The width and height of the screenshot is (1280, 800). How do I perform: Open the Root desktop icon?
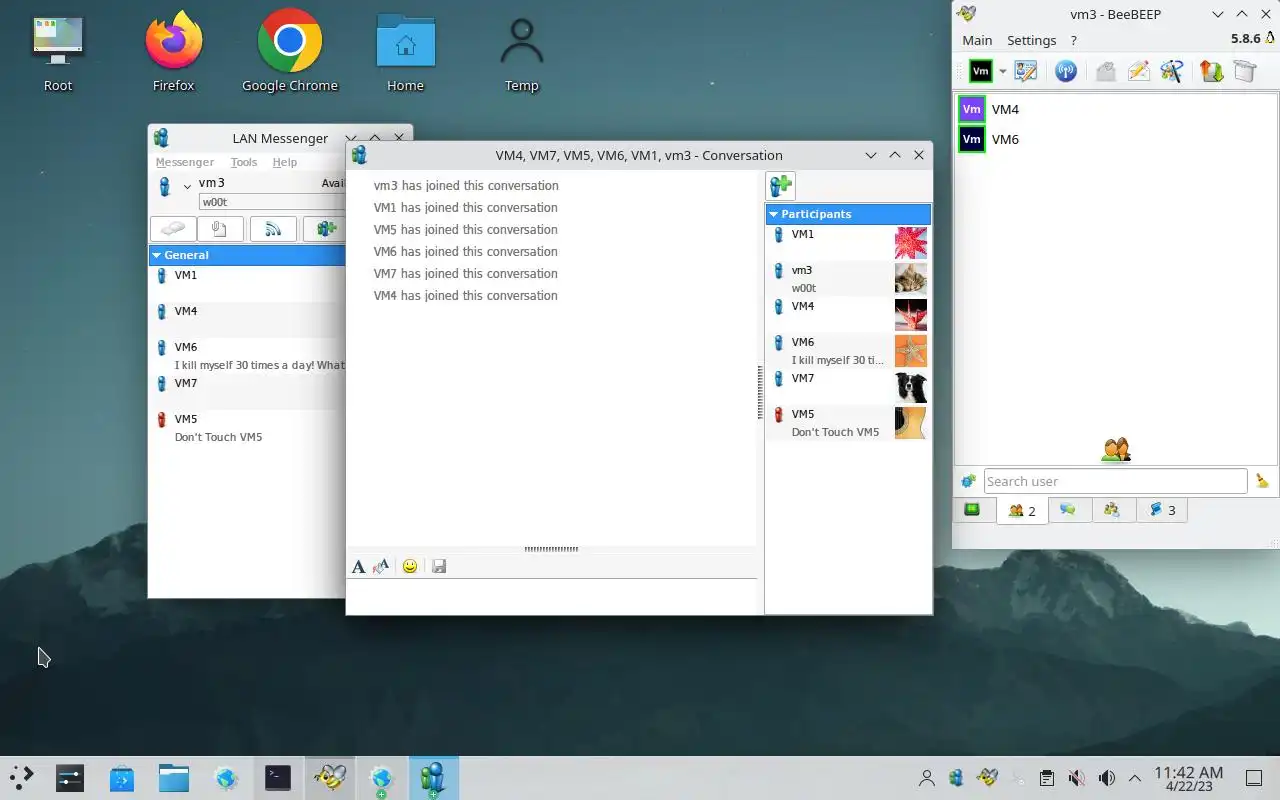click(58, 52)
